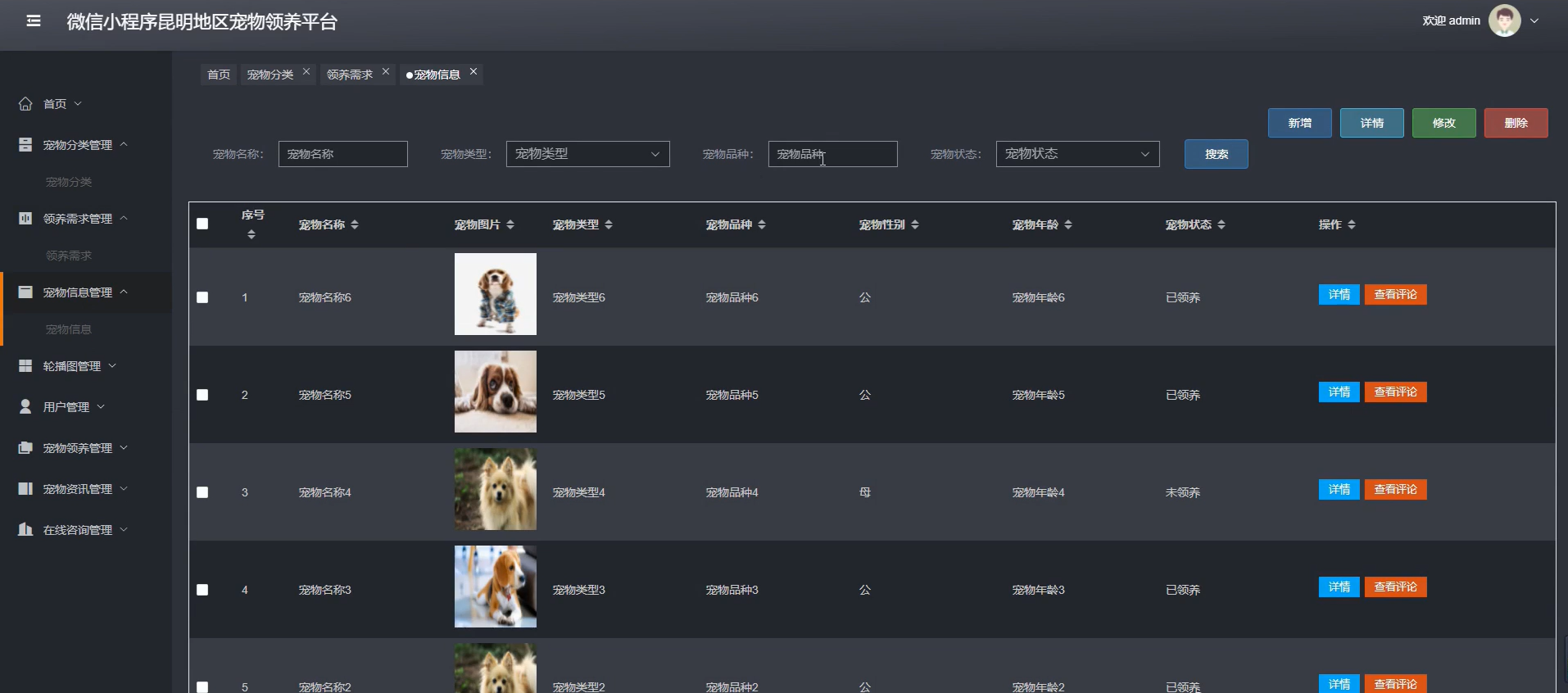Switch to the 宠物分类 tab
1568x693 pixels.
coord(270,75)
